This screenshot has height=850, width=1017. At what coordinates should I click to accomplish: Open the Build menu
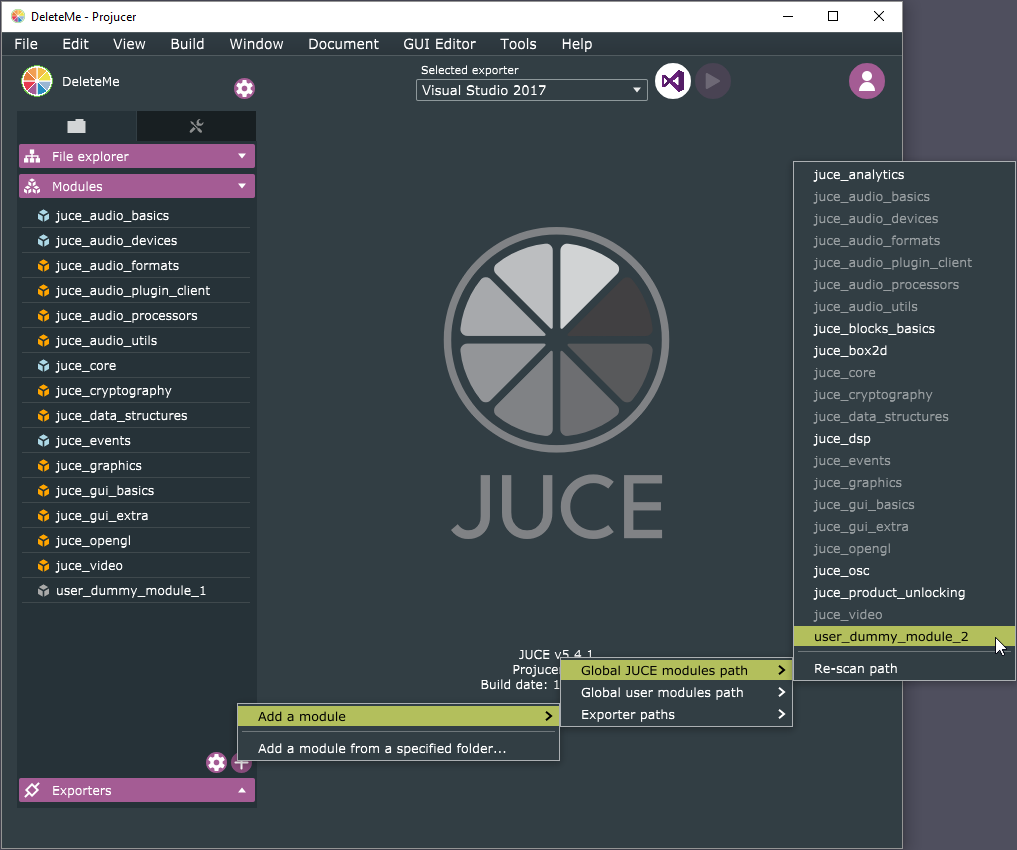point(187,44)
